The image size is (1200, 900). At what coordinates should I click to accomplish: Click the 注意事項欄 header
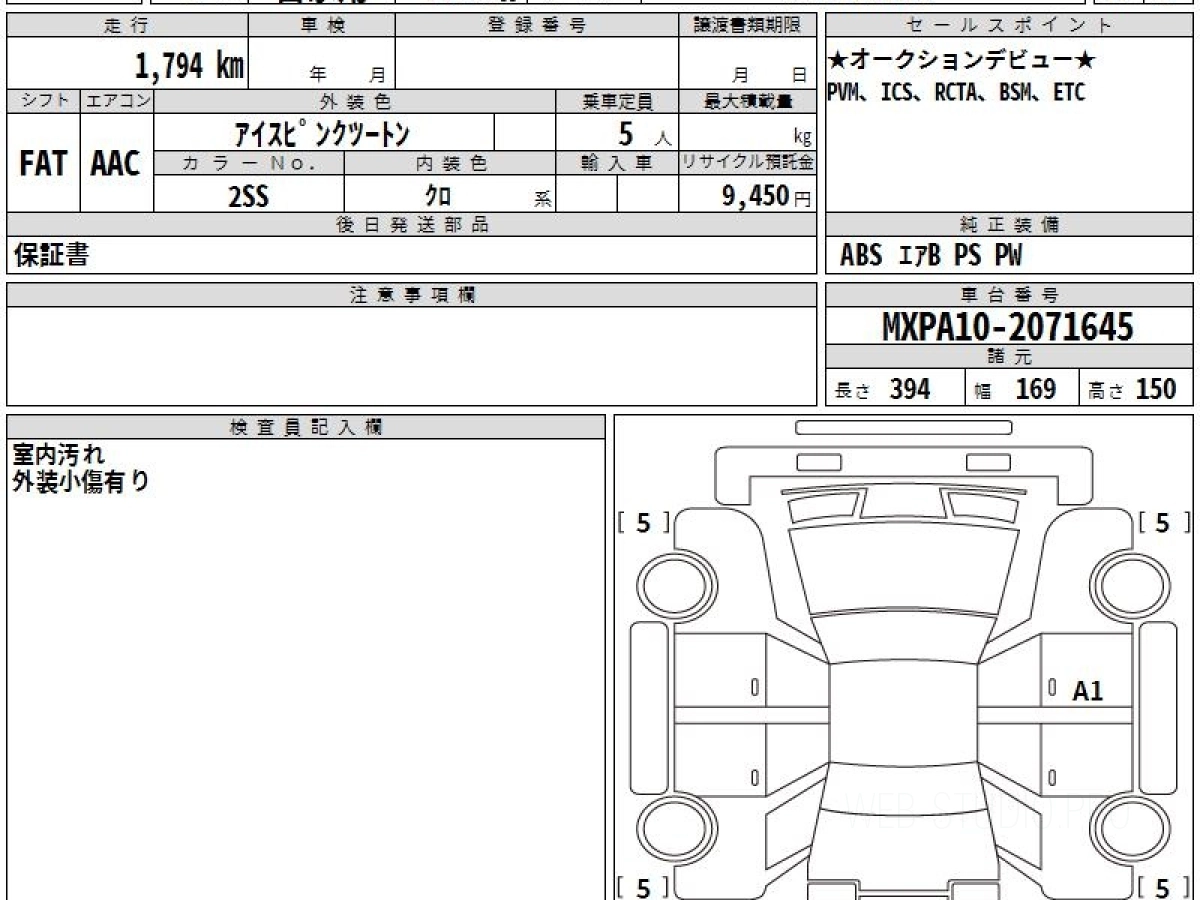click(412, 295)
